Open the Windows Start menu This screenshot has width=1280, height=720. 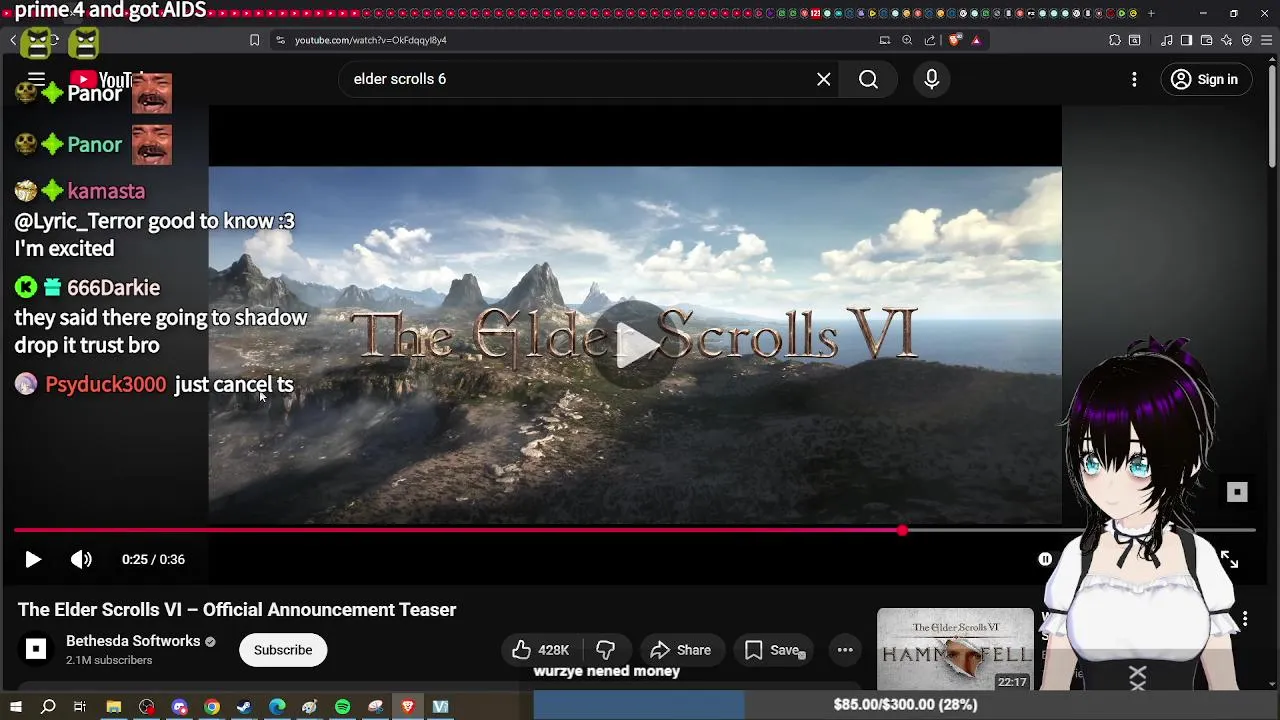[x=15, y=707]
